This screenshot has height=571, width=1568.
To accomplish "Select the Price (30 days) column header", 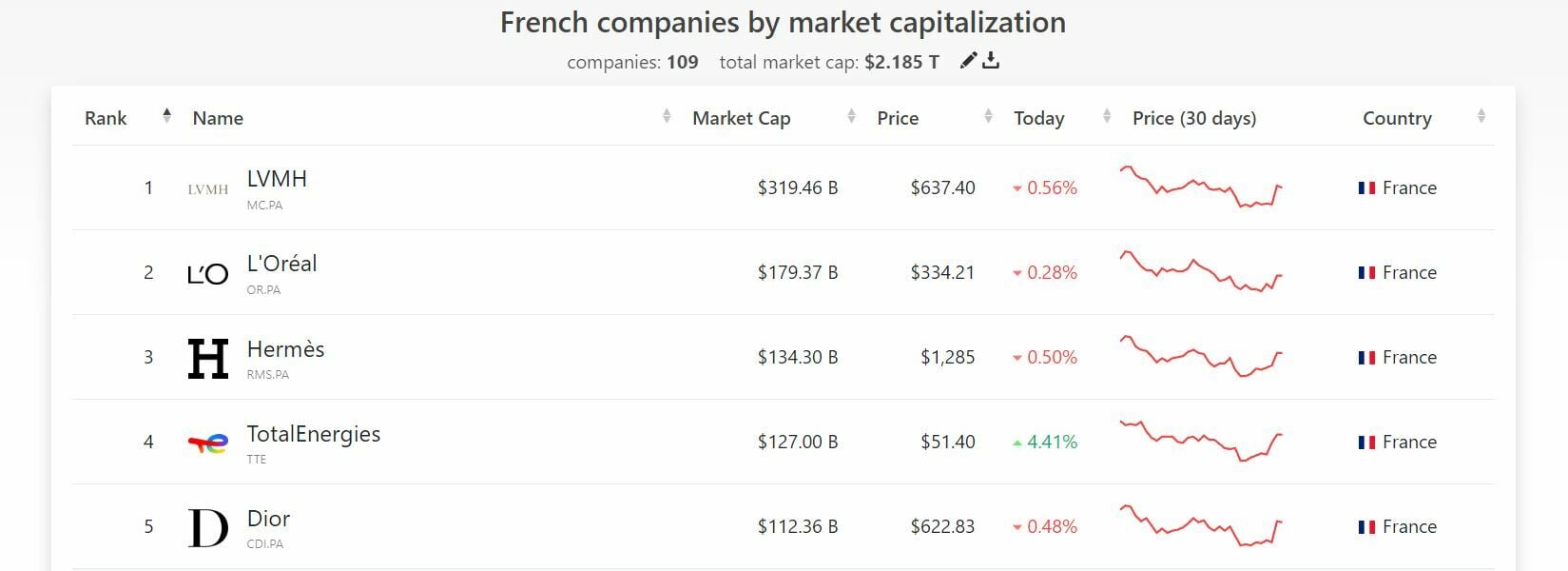I will click(x=1194, y=118).
